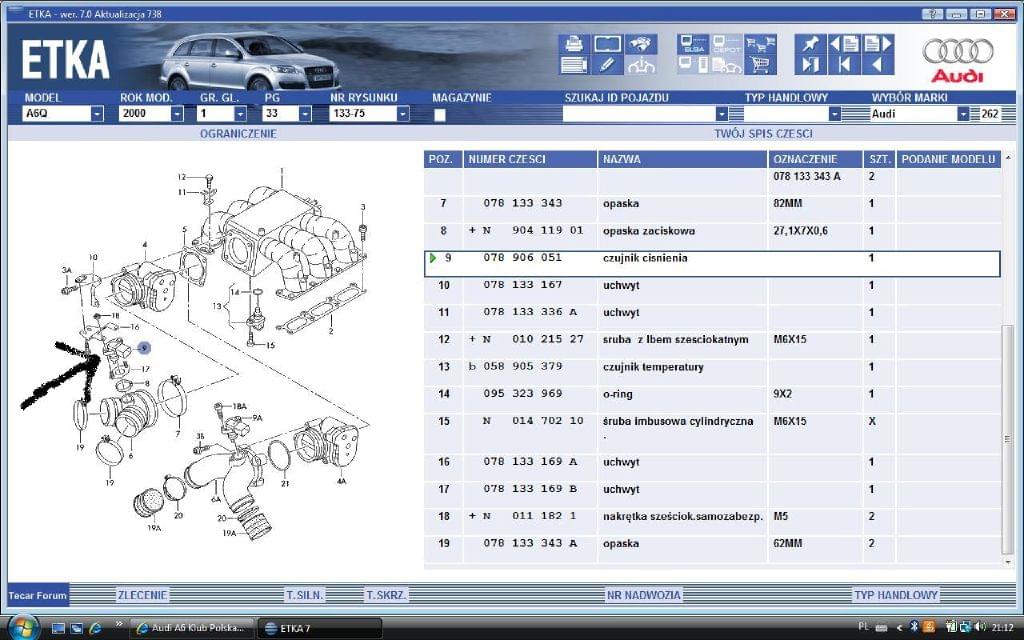Click the Tecar Forum button
Image resolution: width=1024 pixels, height=640 pixels.
pos(38,595)
